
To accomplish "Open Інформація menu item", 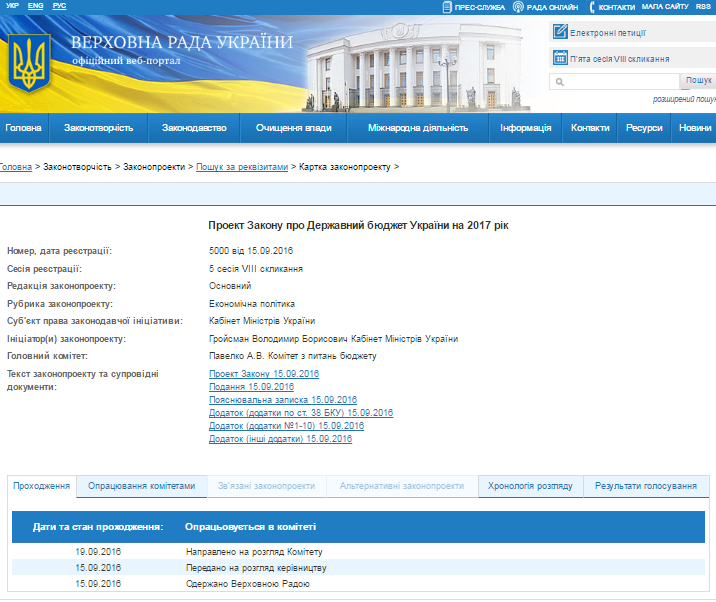I will [x=526, y=128].
